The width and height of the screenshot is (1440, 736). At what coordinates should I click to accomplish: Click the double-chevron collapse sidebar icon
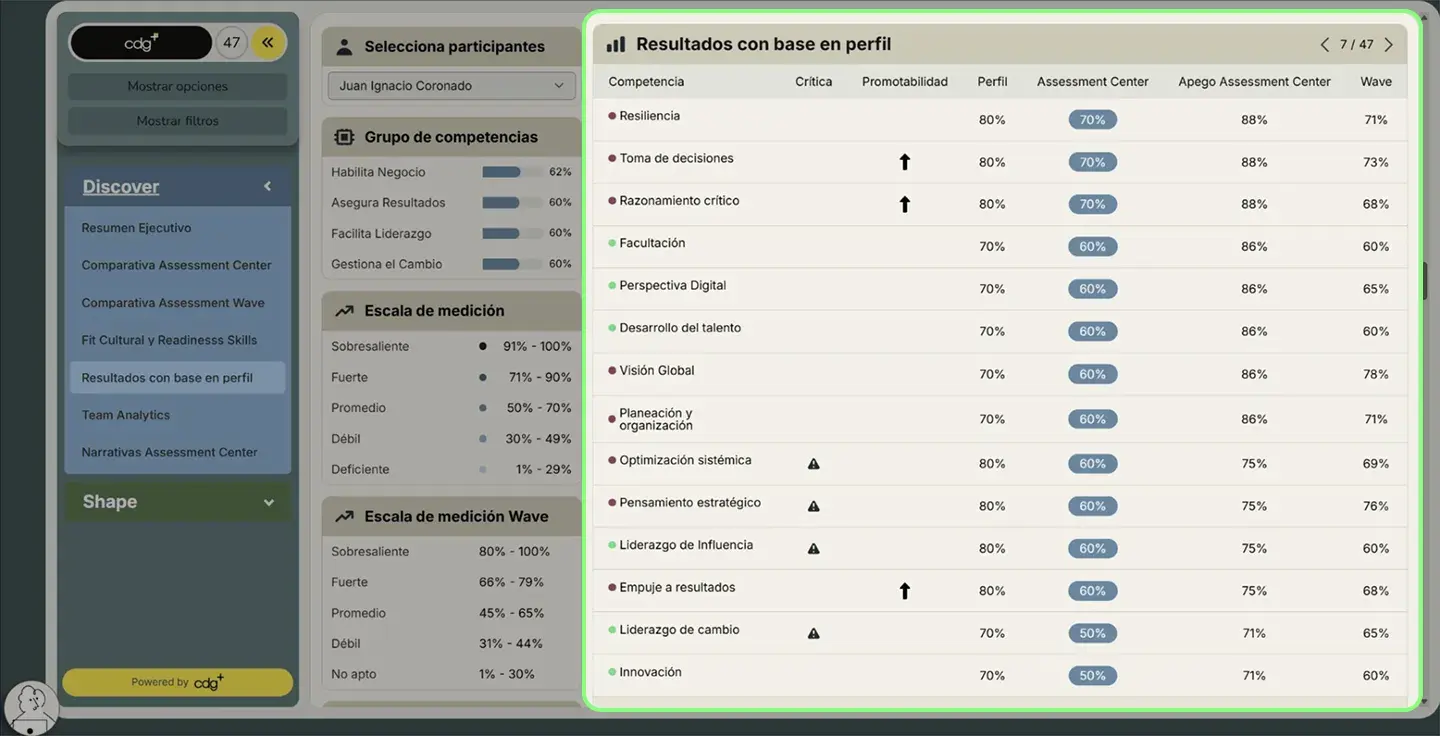pos(268,43)
